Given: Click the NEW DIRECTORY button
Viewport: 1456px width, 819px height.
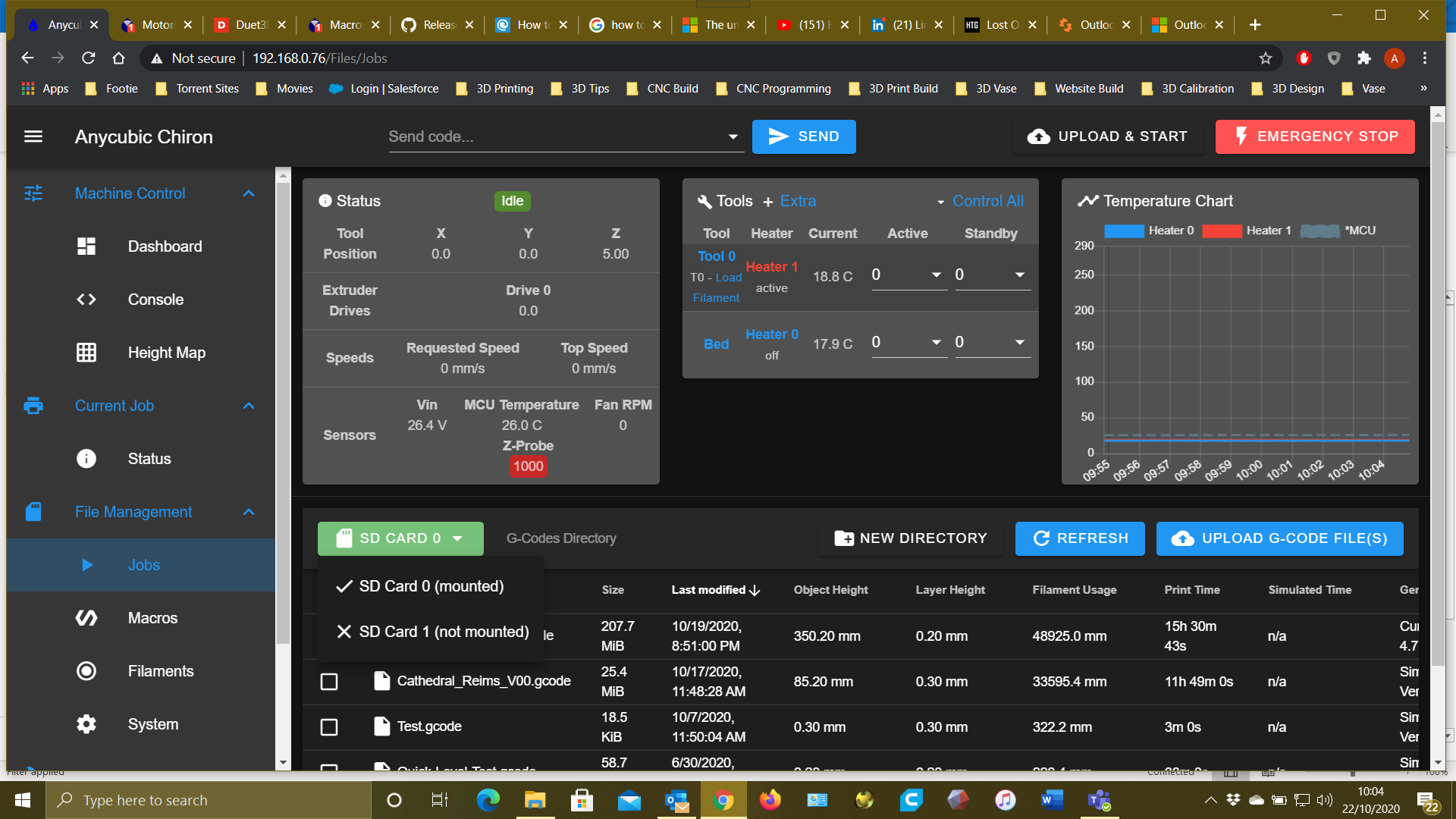Looking at the screenshot, I should 911,538.
